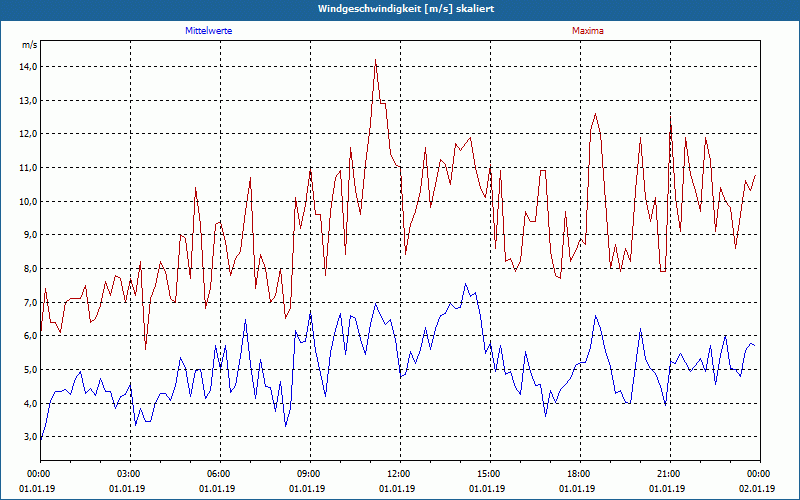Screen dimensions: 800x500
Task: Click the '01.01.19' date under 03:00
Action: tap(127, 489)
